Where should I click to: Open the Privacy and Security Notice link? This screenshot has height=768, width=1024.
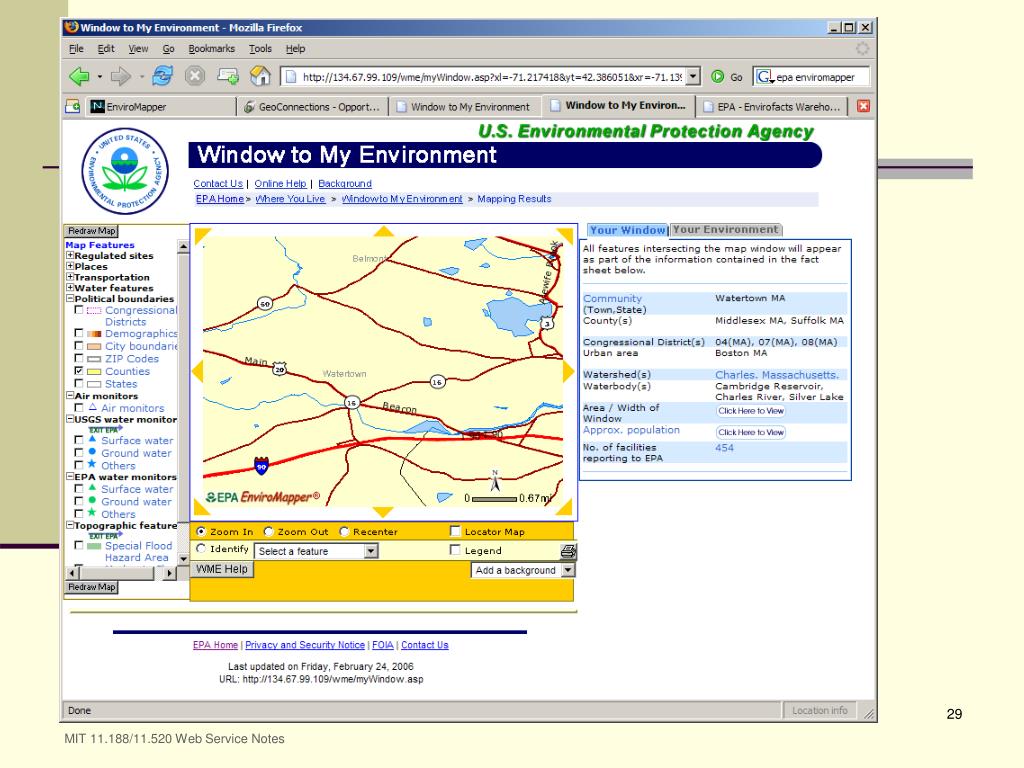[305, 645]
